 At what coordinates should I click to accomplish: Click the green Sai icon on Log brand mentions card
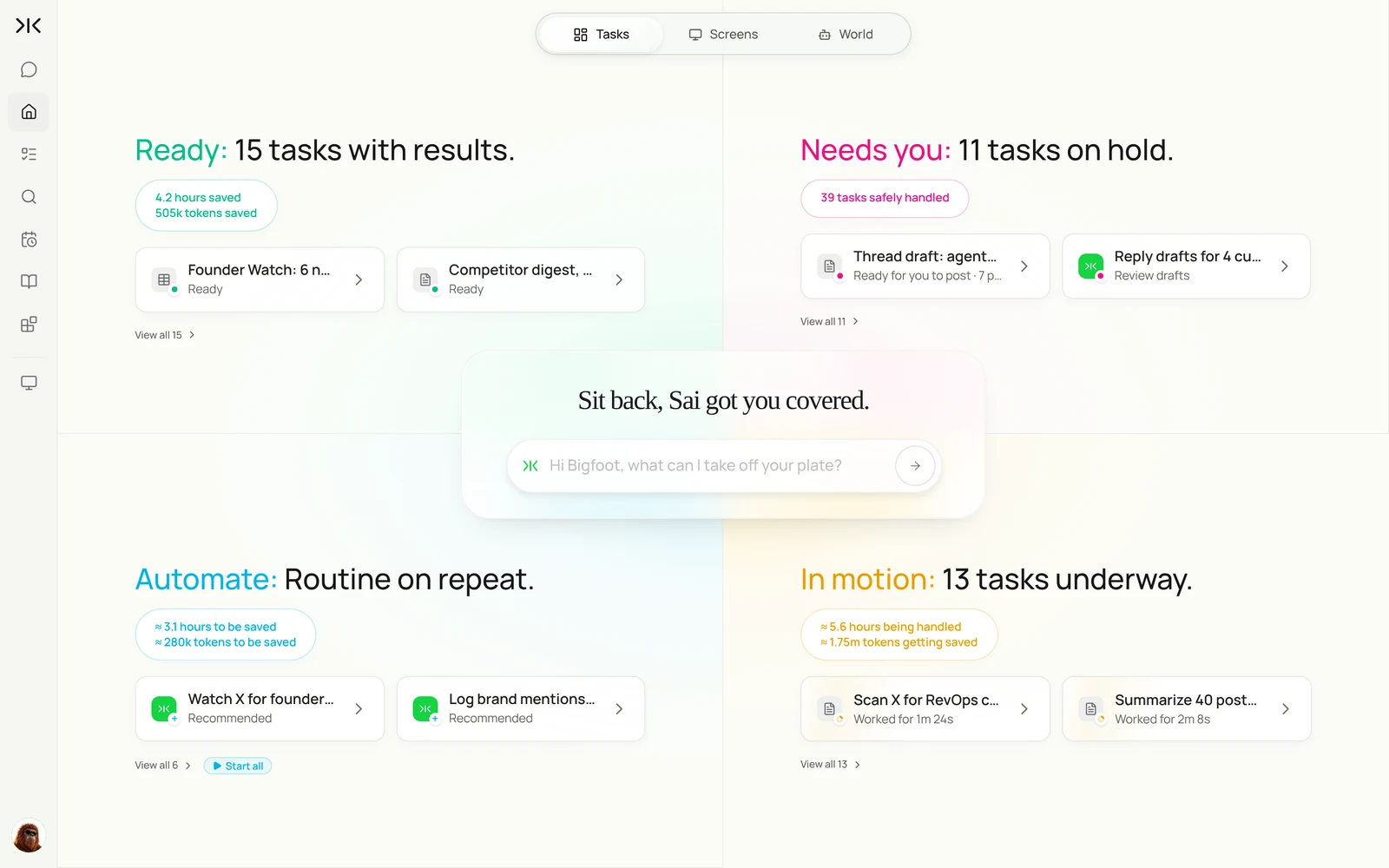point(425,708)
